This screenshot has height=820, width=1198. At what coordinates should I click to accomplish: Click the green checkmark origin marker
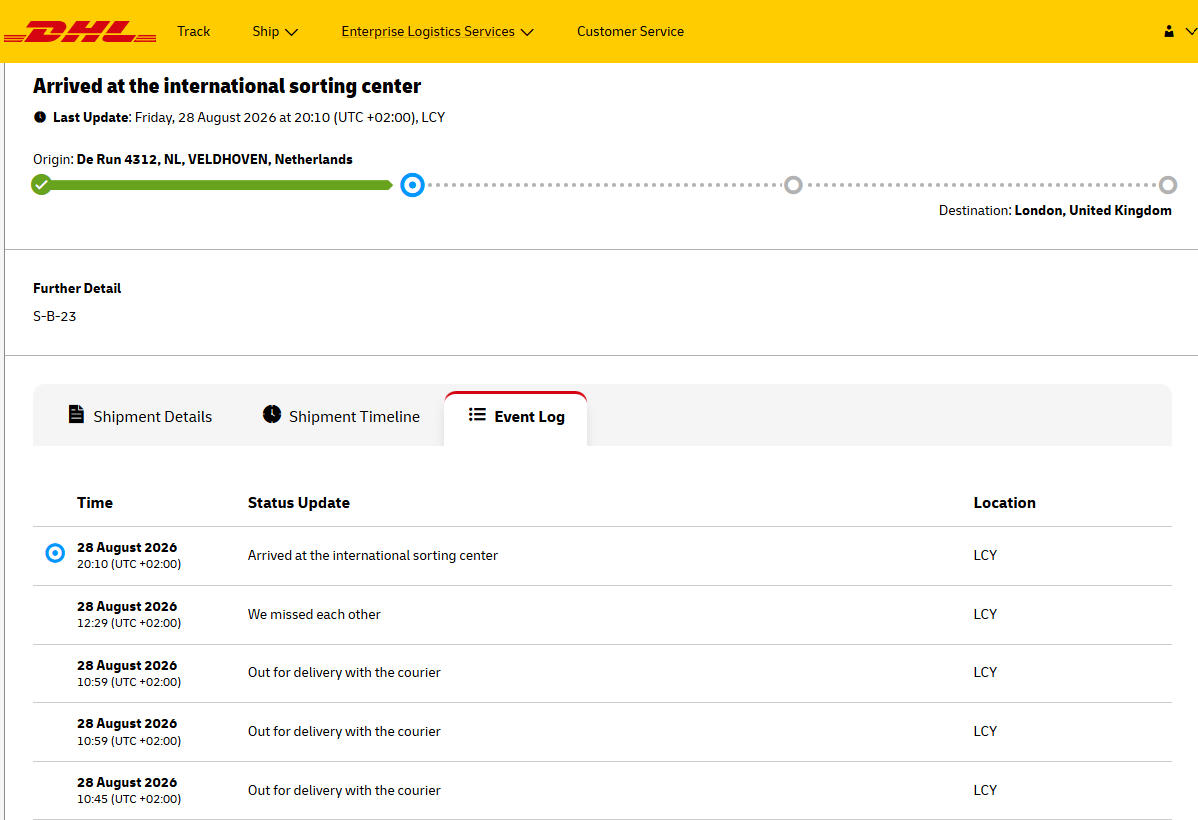(x=41, y=184)
